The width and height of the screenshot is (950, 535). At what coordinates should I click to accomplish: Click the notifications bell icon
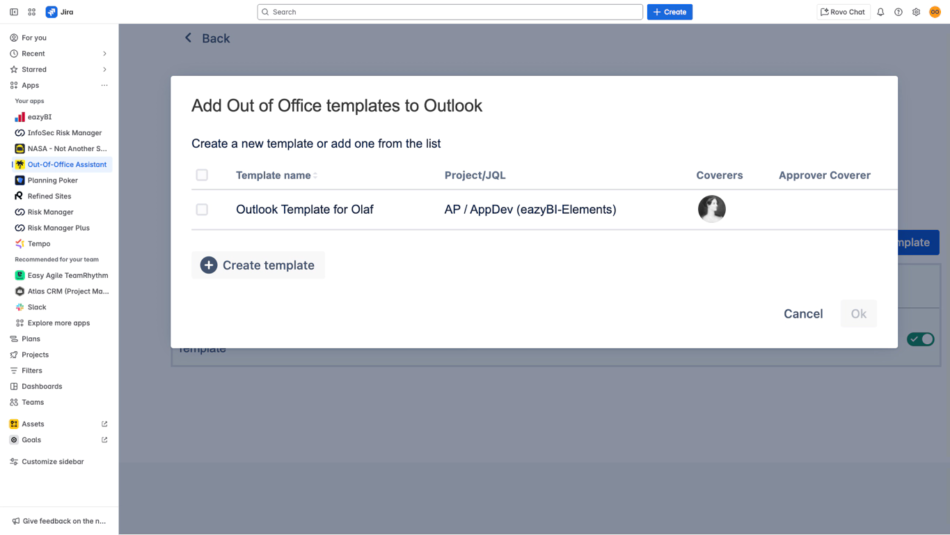pyautogui.click(x=881, y=12)
